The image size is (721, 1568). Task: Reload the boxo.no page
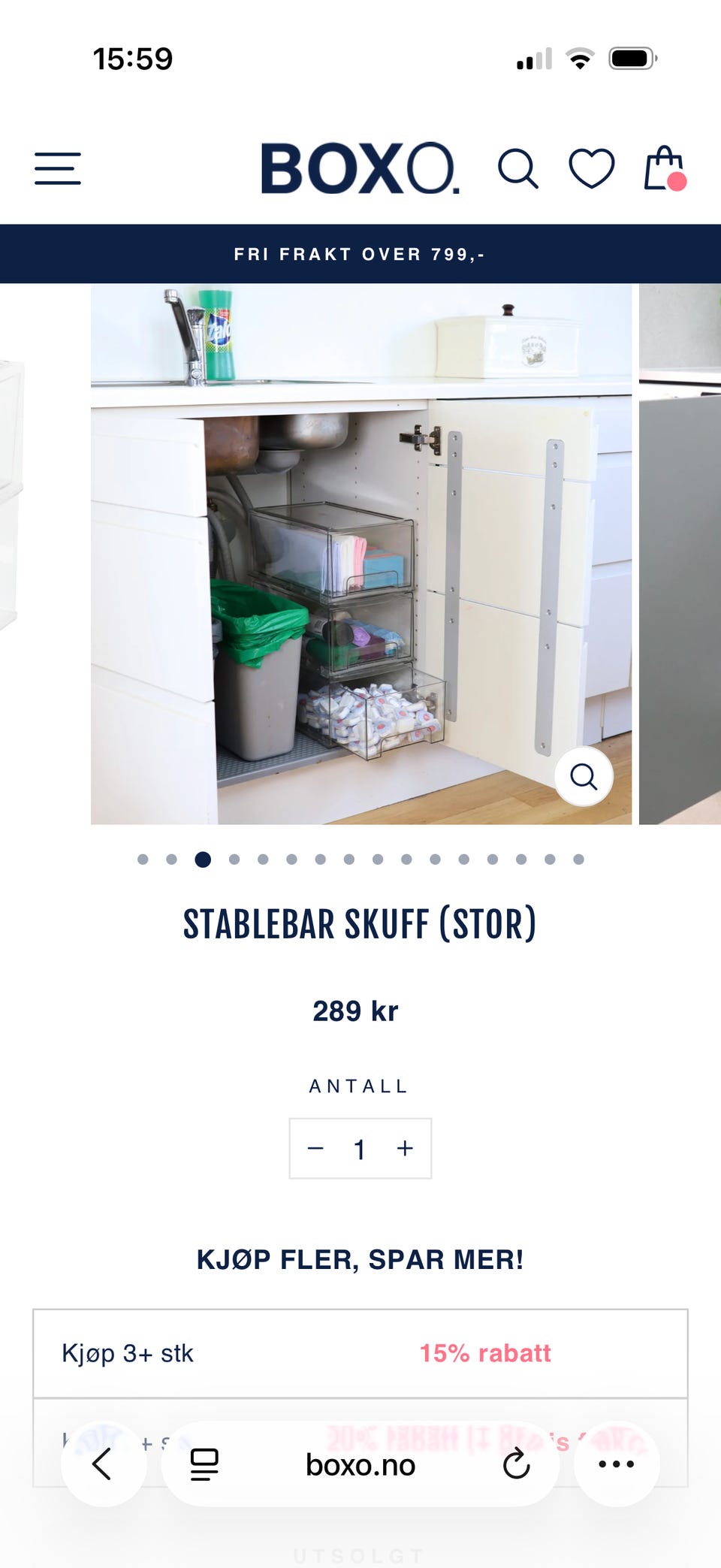tap(517, 1464)
